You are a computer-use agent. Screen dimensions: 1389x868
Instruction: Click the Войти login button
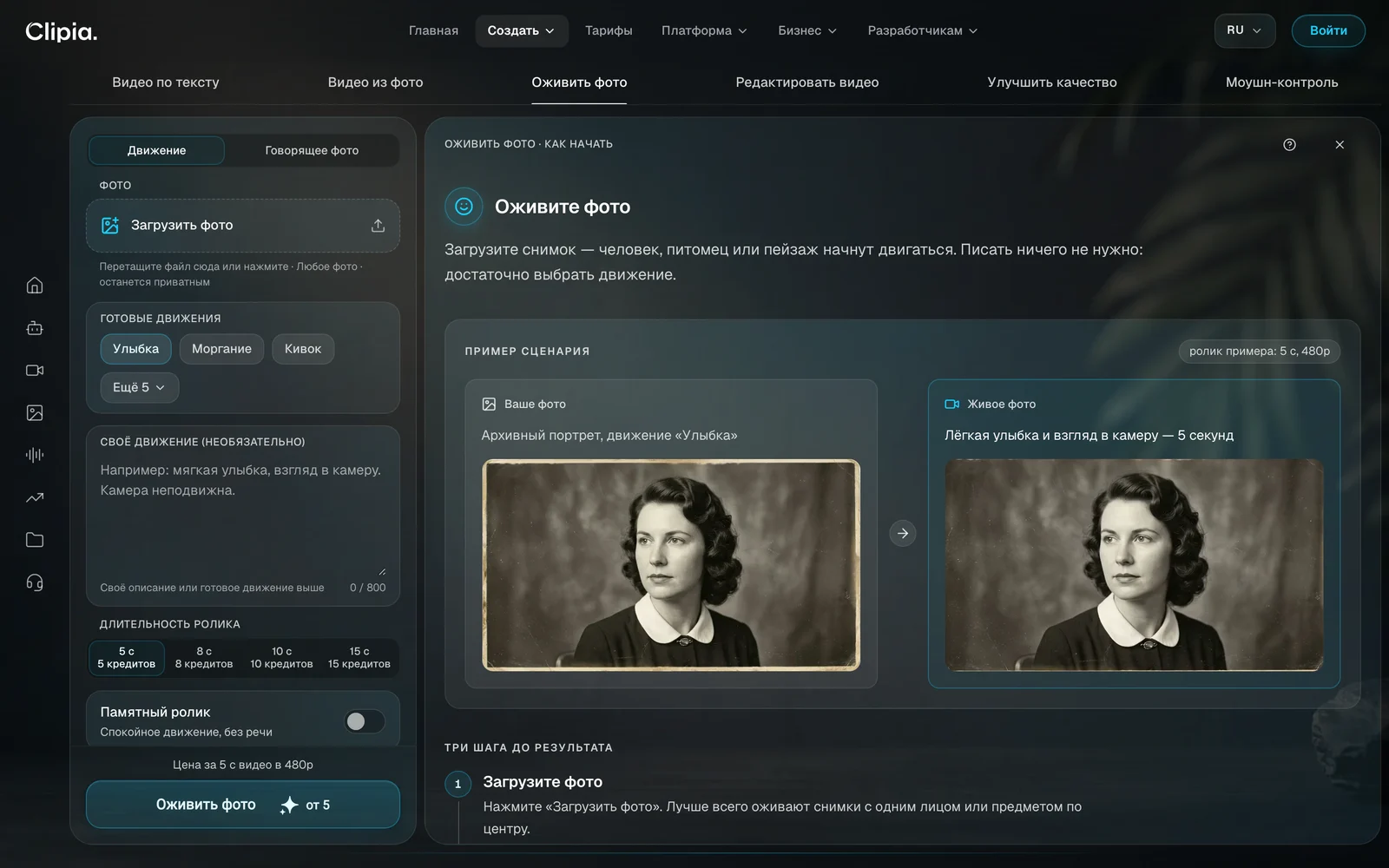pos(1328,30)
